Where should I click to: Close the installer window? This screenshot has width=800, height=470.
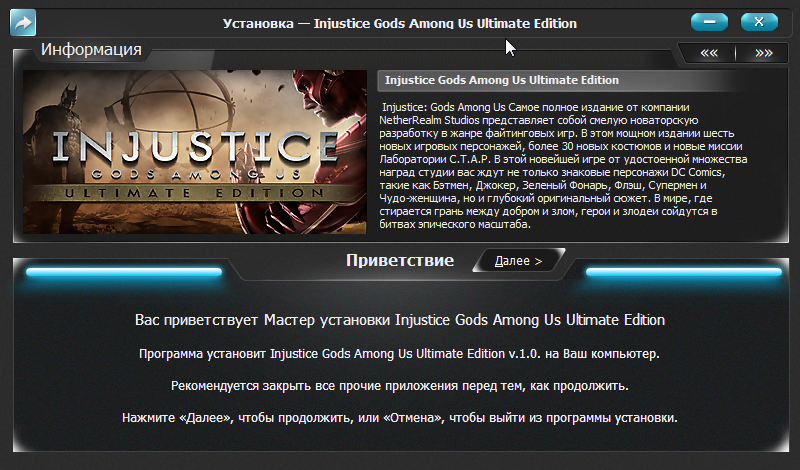759,21
